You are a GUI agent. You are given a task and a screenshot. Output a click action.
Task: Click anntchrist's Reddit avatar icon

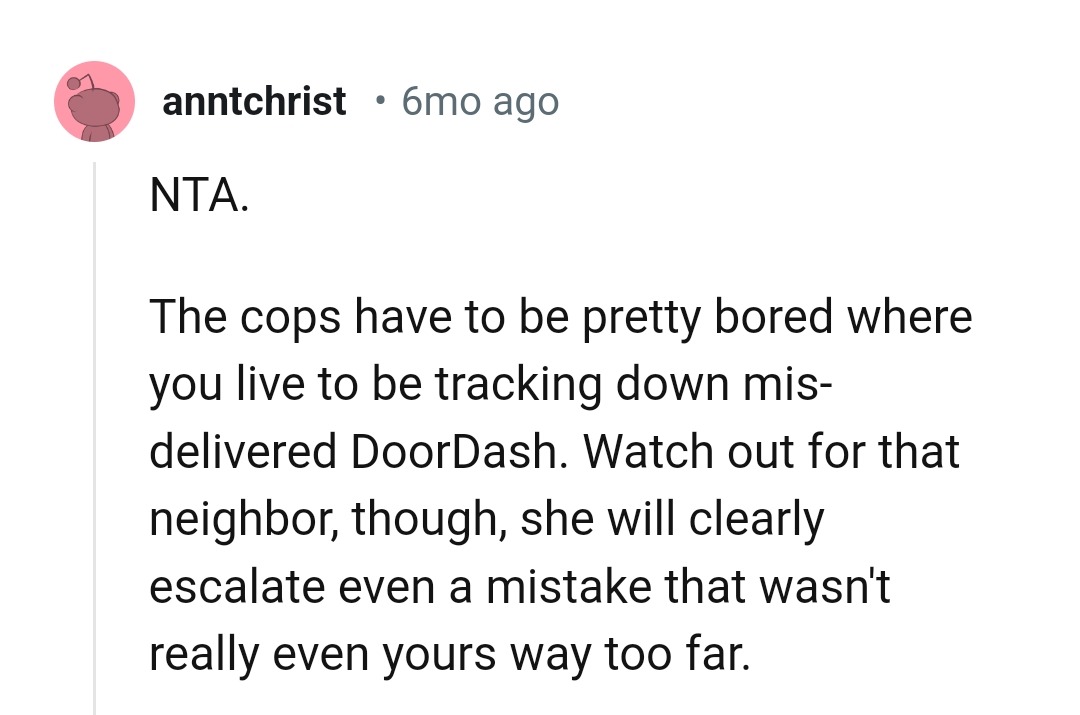click(94, 101)
